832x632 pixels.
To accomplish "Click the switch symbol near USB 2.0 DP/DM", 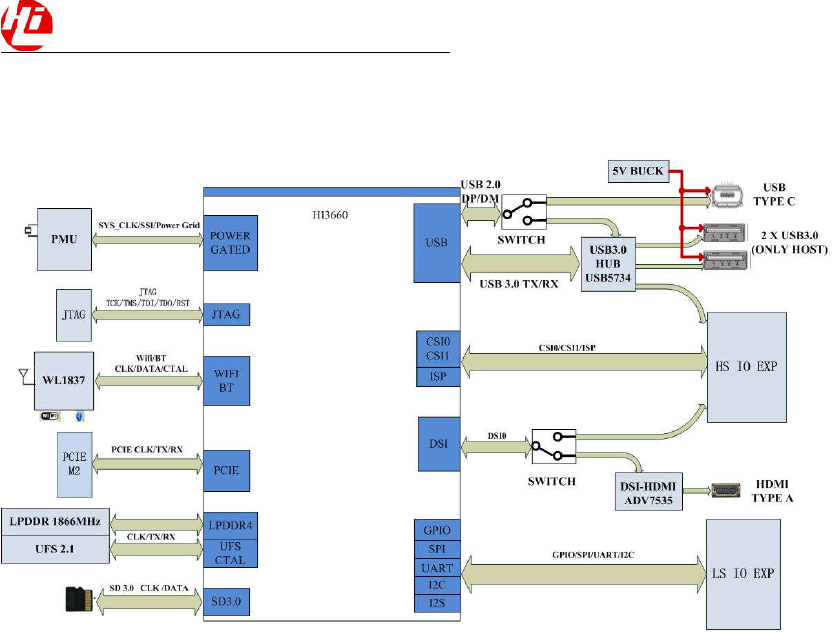I will click(524, 212).
